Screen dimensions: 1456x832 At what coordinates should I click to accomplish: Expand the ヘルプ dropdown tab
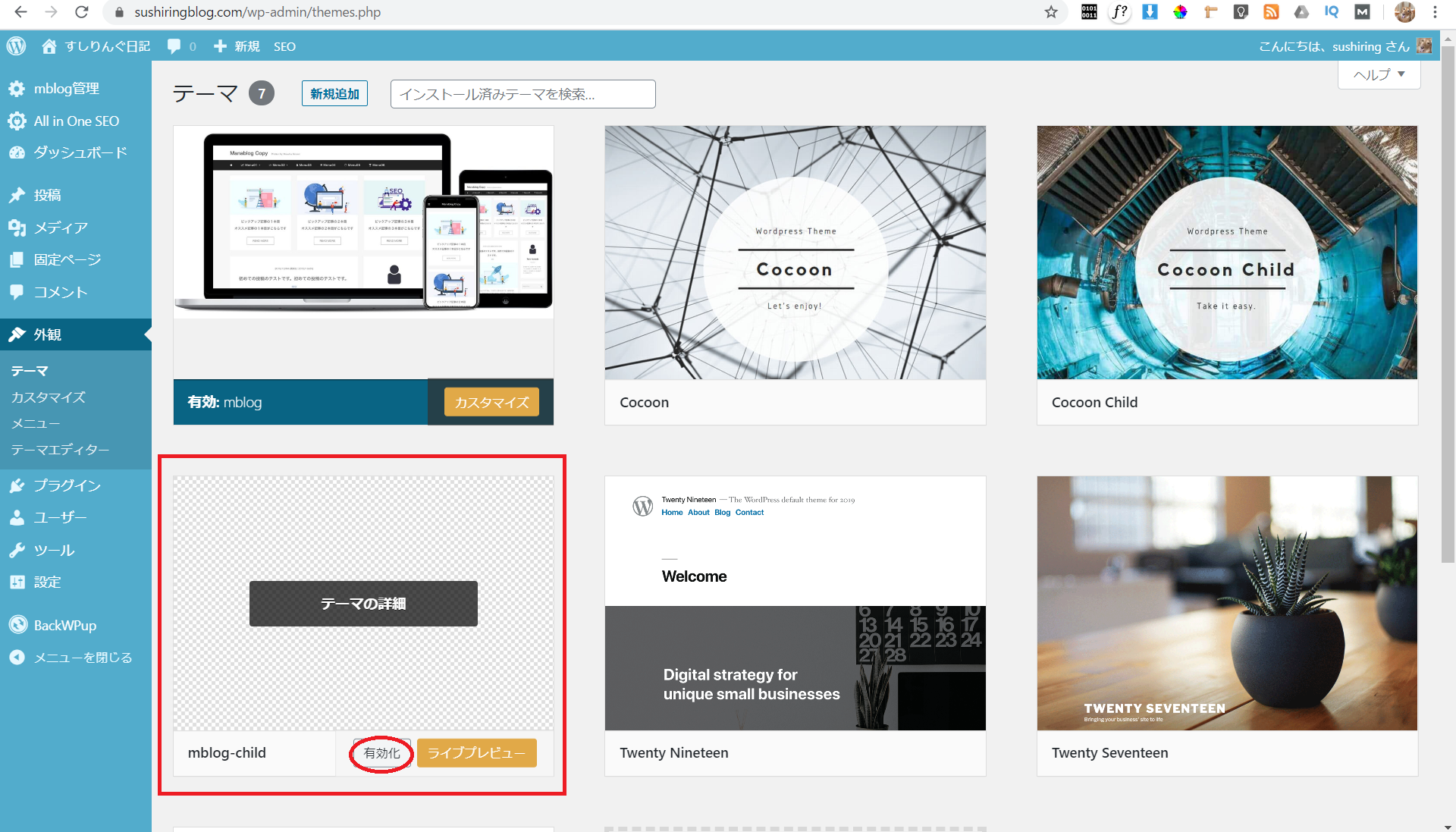pyautogui.click(x=1379, y=74)
